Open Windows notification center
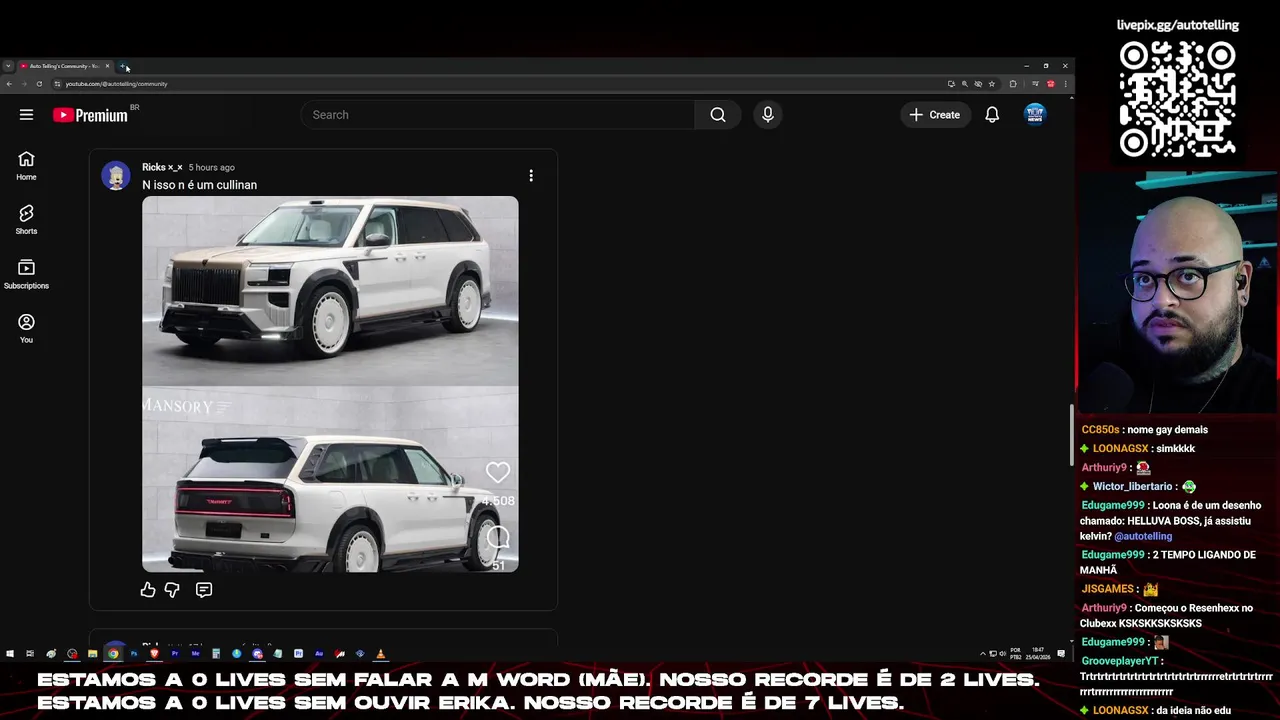Screen dimensions: 1280x720 pos(1061,654)
